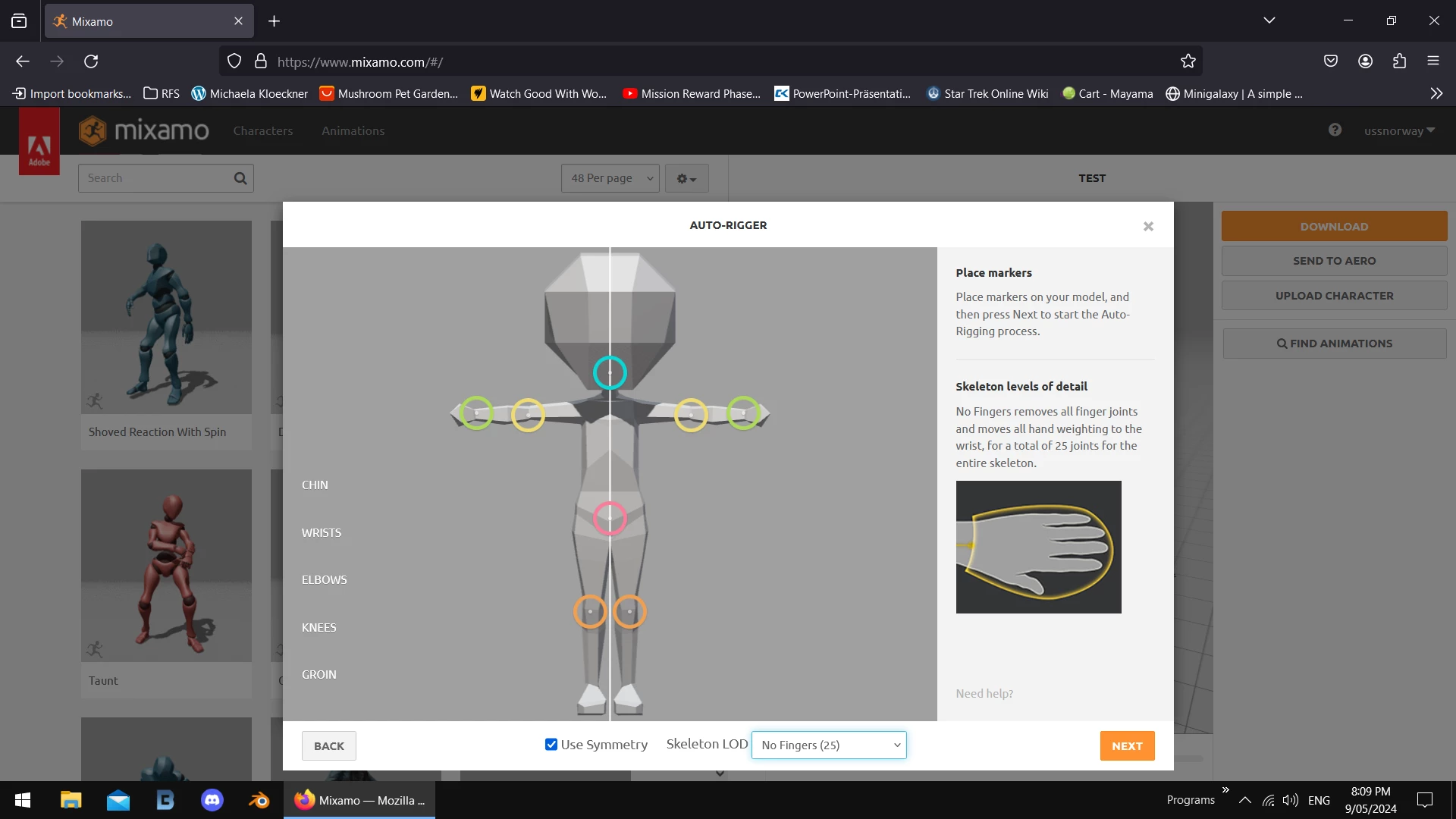The height and width of the screenshot is (819, 1456).
Task: Click the left orange knee marker
Action: pos(590,611)
